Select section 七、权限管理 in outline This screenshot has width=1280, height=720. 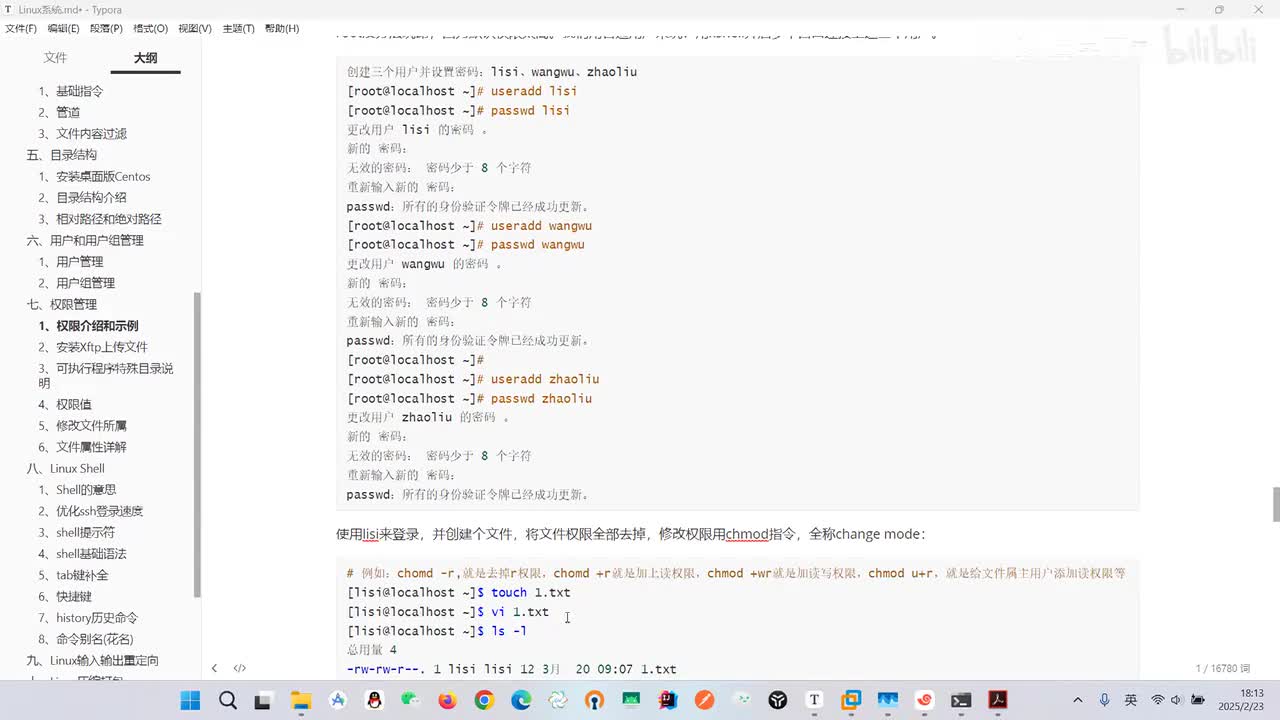pyautogui.click(x=62, y=304)
